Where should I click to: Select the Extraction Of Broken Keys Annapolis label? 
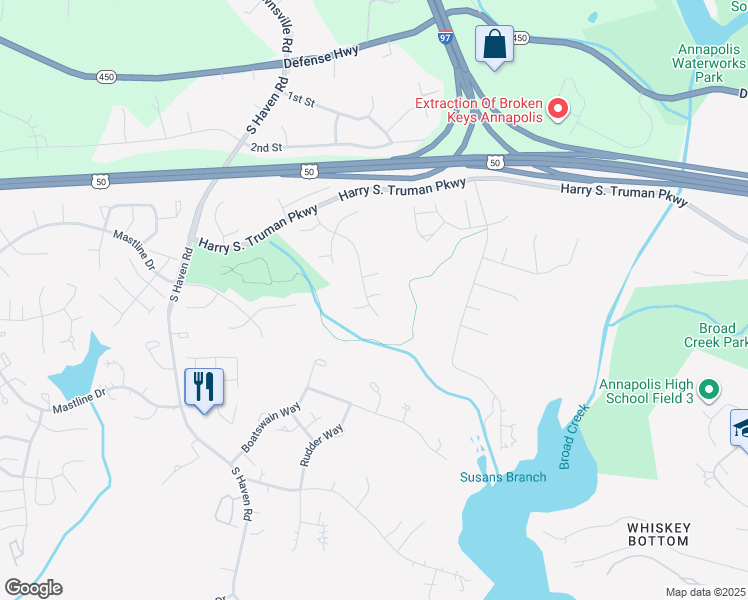point(479,110)
